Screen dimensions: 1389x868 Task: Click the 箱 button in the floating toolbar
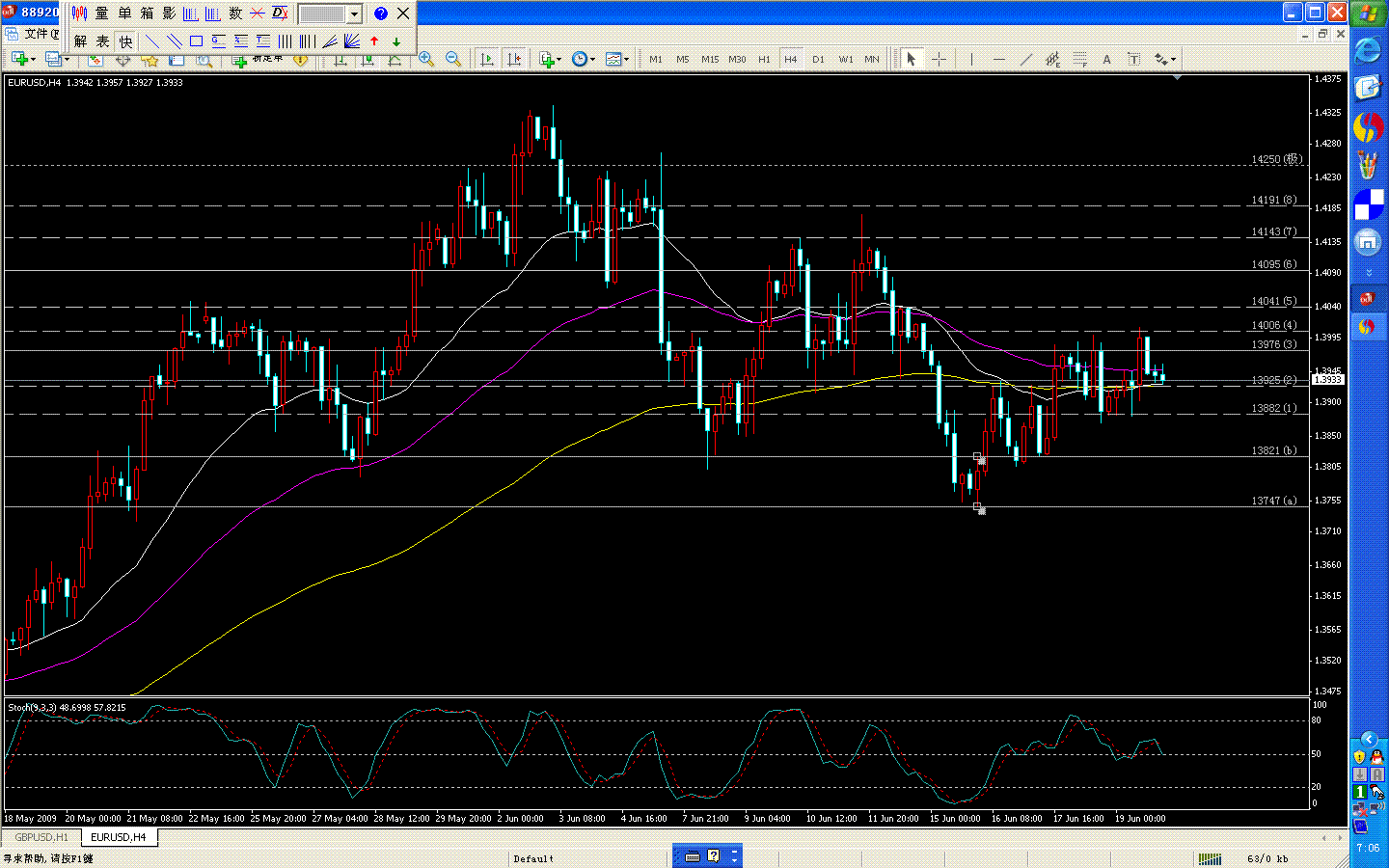(147, 14)
